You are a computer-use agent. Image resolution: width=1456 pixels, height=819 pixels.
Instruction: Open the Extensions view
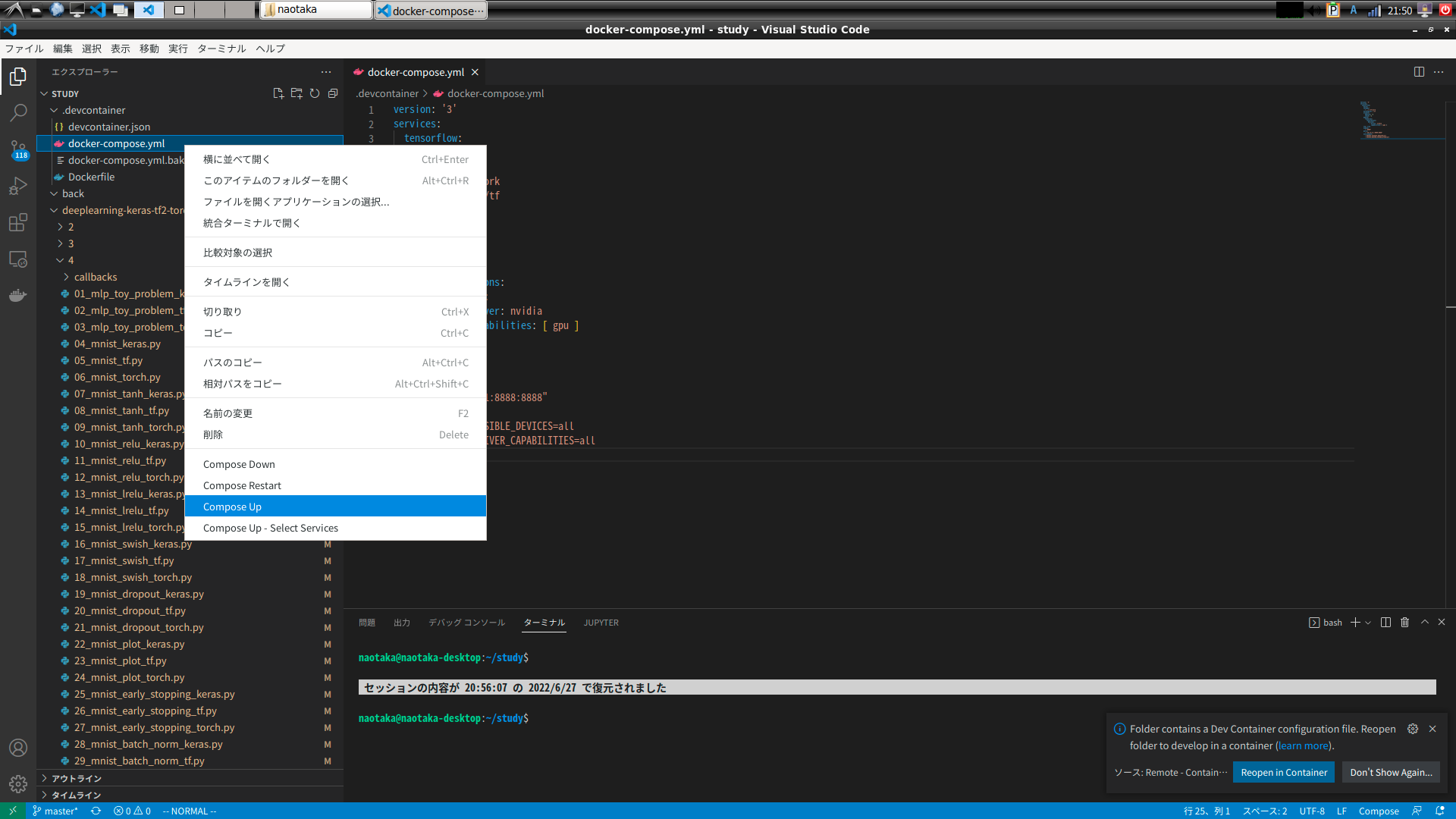18,222
